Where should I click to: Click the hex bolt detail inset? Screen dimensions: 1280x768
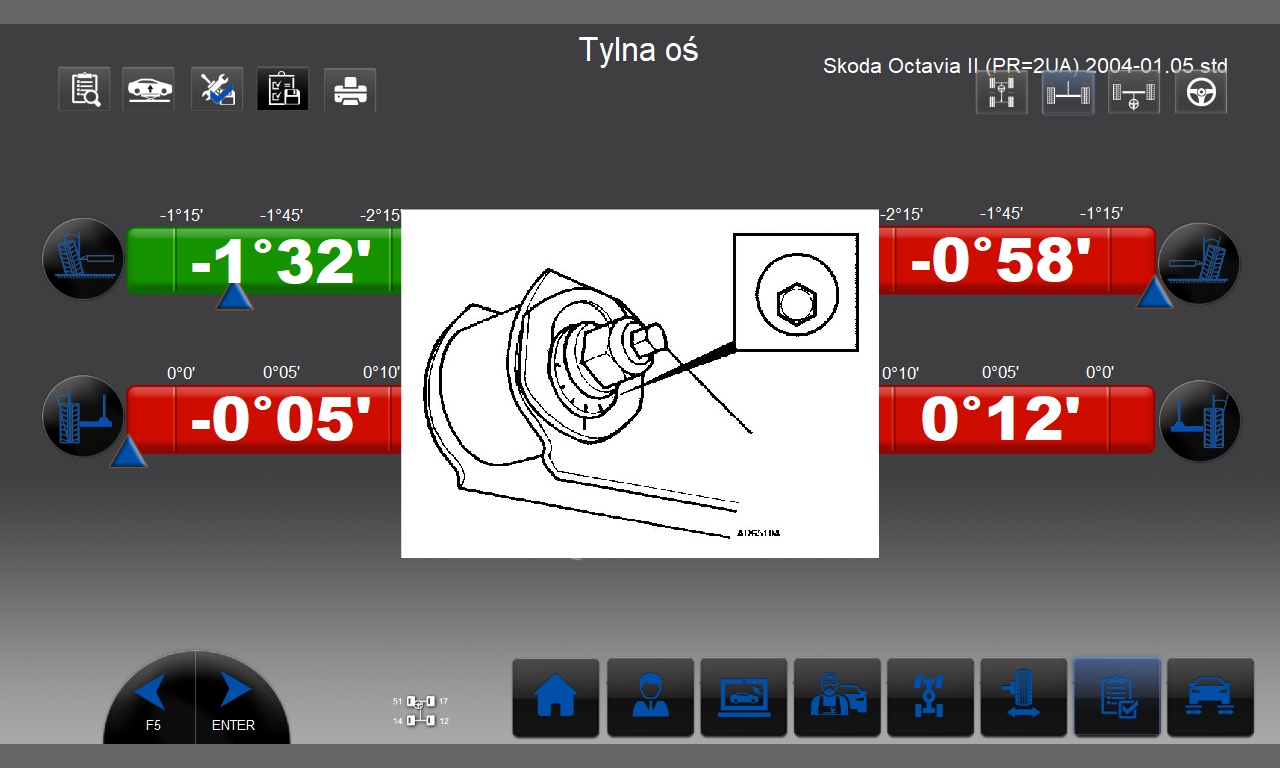[x=796, y=293]
